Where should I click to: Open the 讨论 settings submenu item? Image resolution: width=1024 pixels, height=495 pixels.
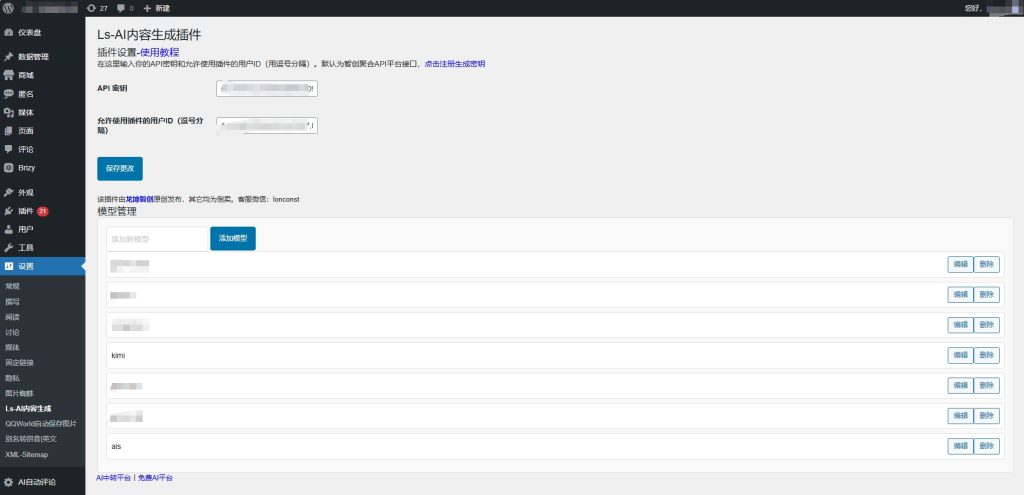click(x=12, y=332)
